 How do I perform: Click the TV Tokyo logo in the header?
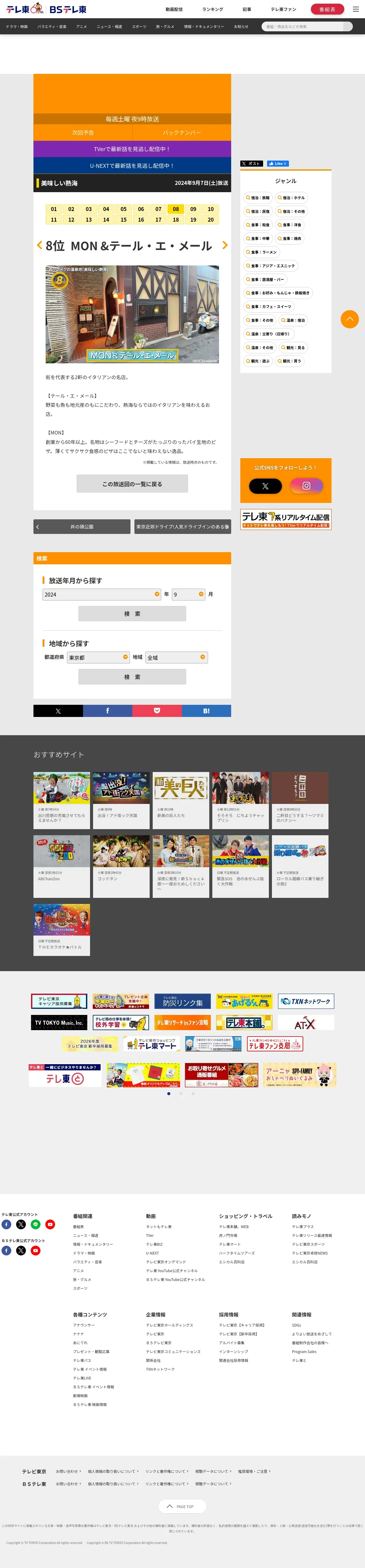24,9
